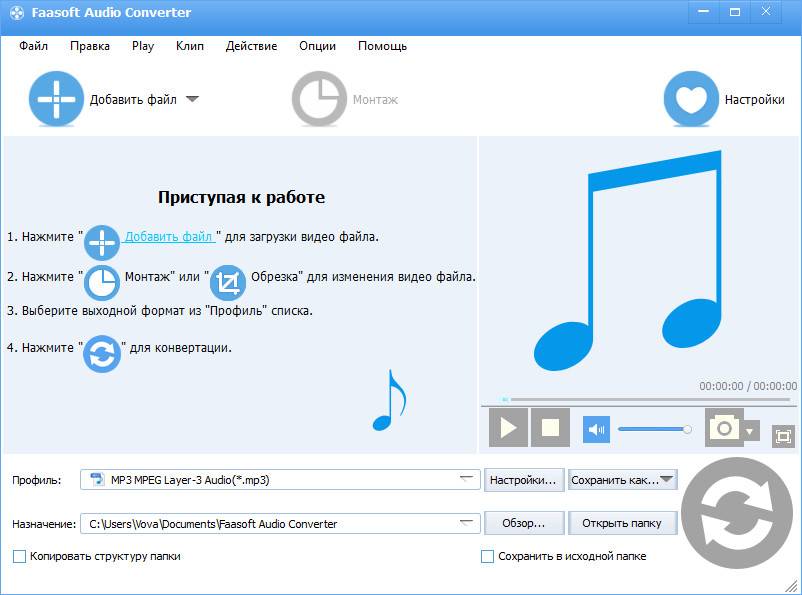Image resolution: width=802 pixels, height=595 pixels.
Task: Start playback with the Play button
Action: pos(508,428)
